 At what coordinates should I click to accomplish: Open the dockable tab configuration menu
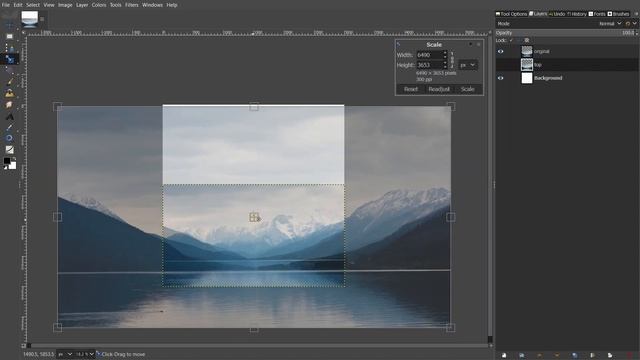pyautogui.click(x=636, y=14)
